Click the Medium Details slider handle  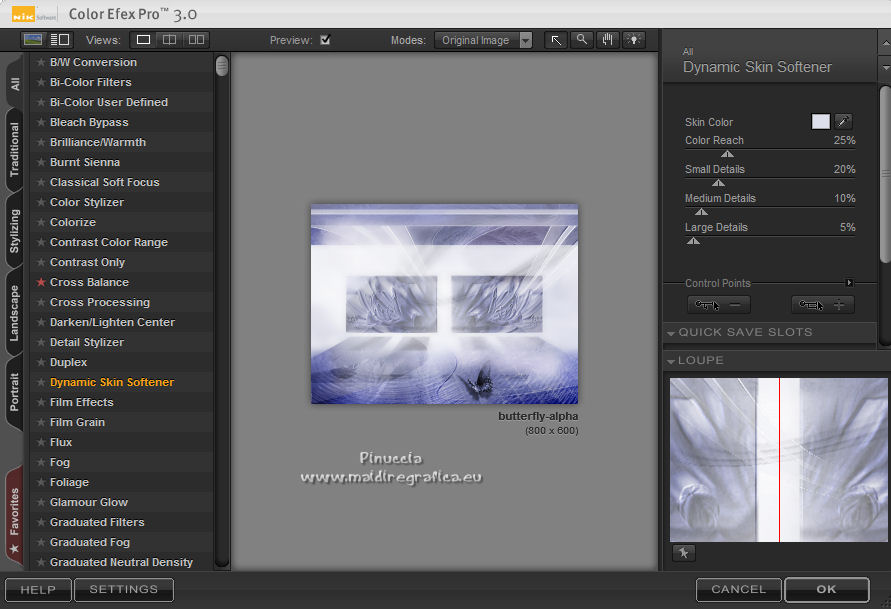click(x=702, y=212)
